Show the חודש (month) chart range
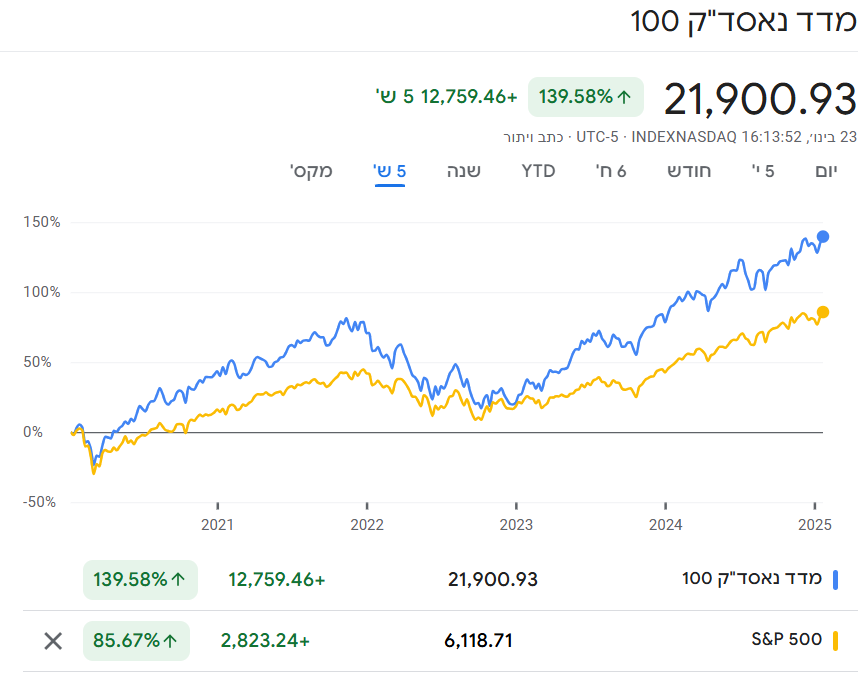The image size is (865, 682). point(690,171)
